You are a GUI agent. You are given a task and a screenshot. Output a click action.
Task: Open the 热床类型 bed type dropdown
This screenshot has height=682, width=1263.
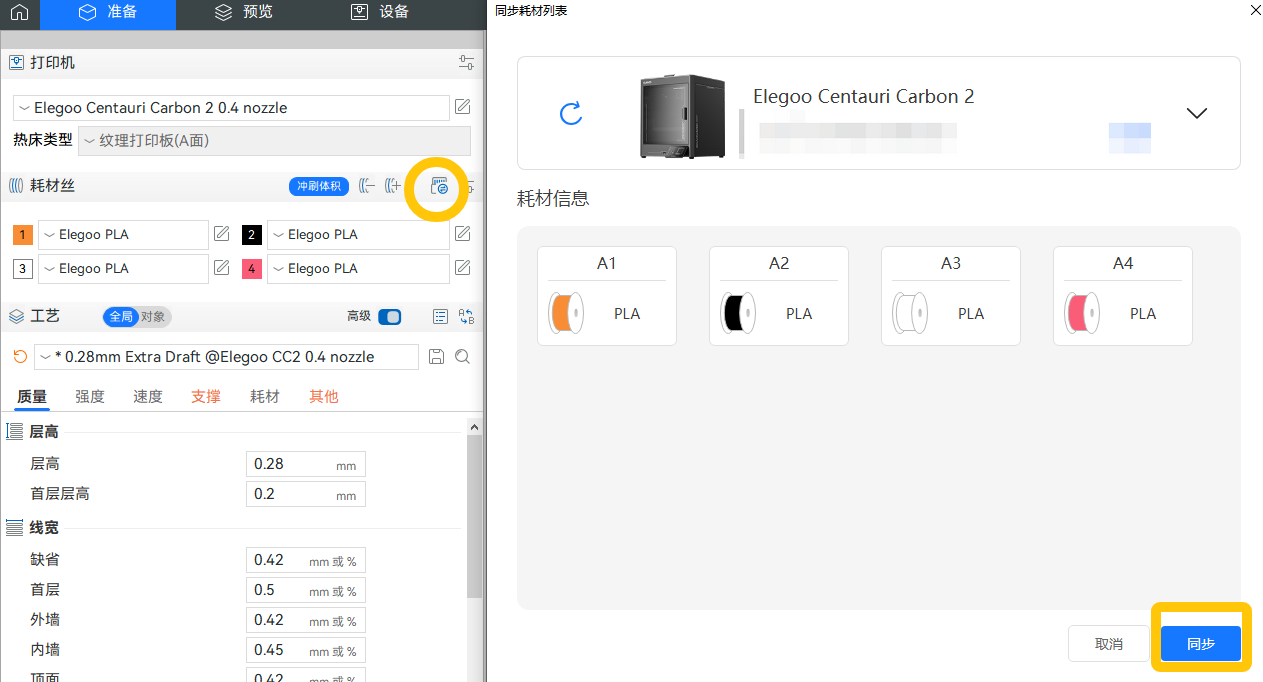(274, 141)
